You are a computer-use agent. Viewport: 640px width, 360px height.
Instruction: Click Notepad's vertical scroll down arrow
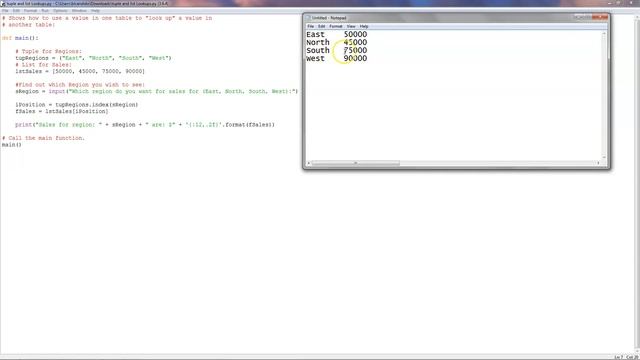pyautogui.click(x=604, y=157)
